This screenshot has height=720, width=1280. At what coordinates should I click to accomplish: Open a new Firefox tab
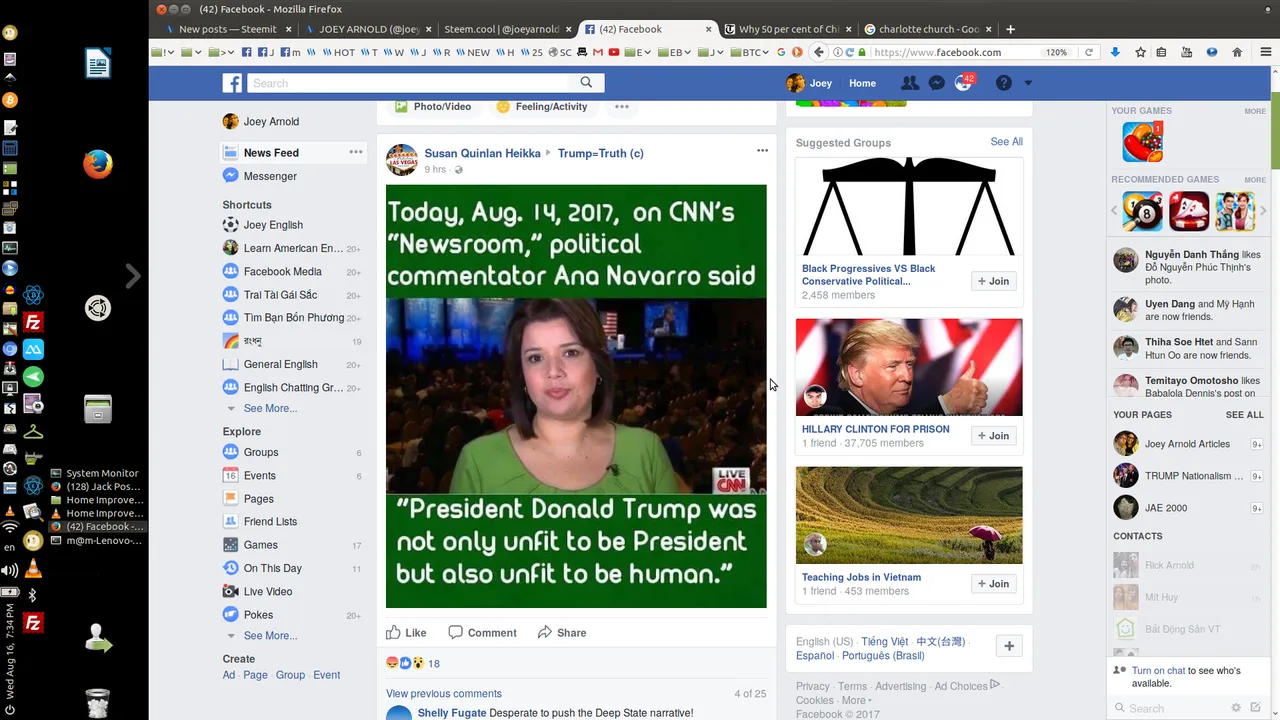pyautogui.click(x=1010, y=29)
